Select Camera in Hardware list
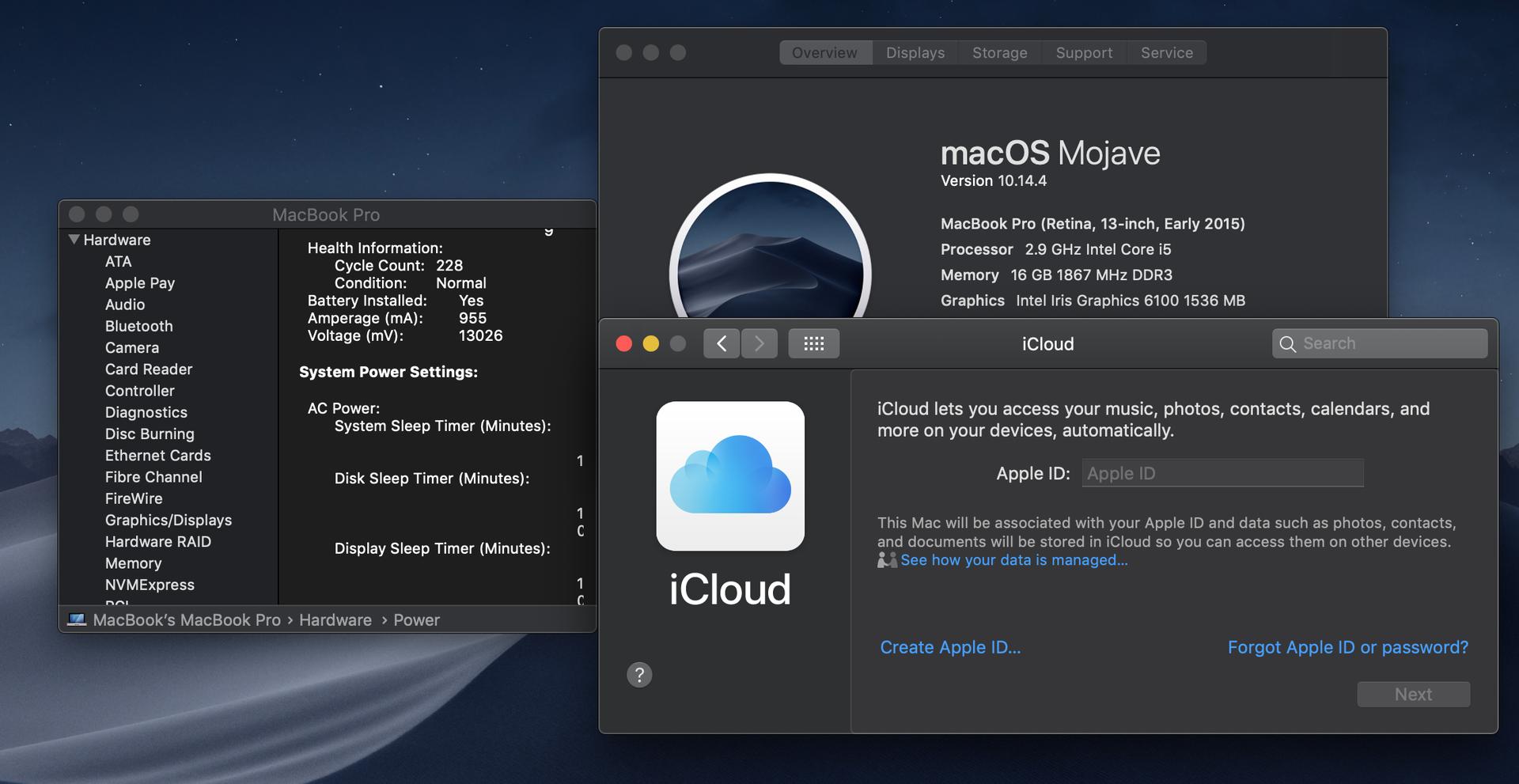This screenshot has width=1519, height=784. point(132,347)
